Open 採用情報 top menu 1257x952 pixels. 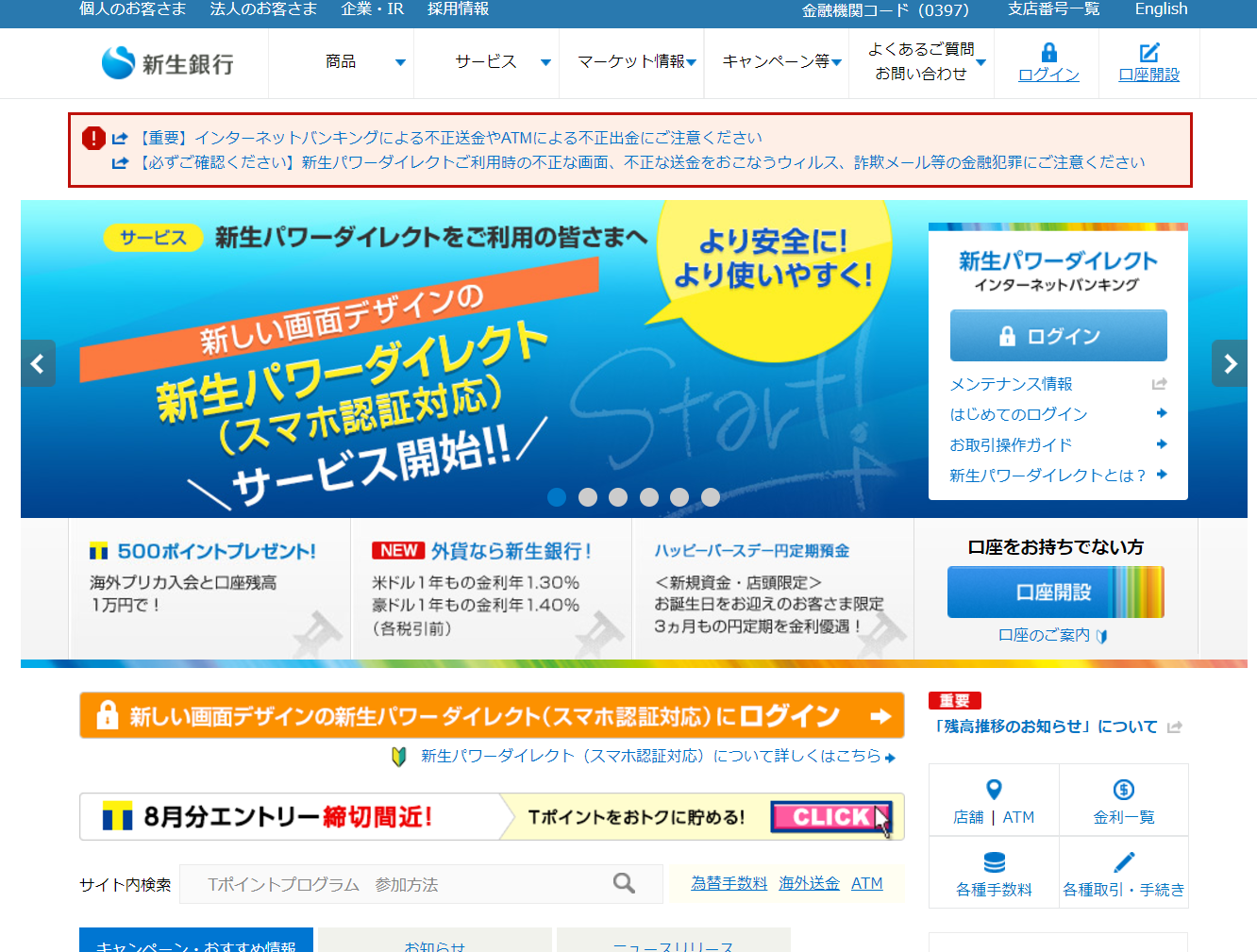click(x=459, y=9)
